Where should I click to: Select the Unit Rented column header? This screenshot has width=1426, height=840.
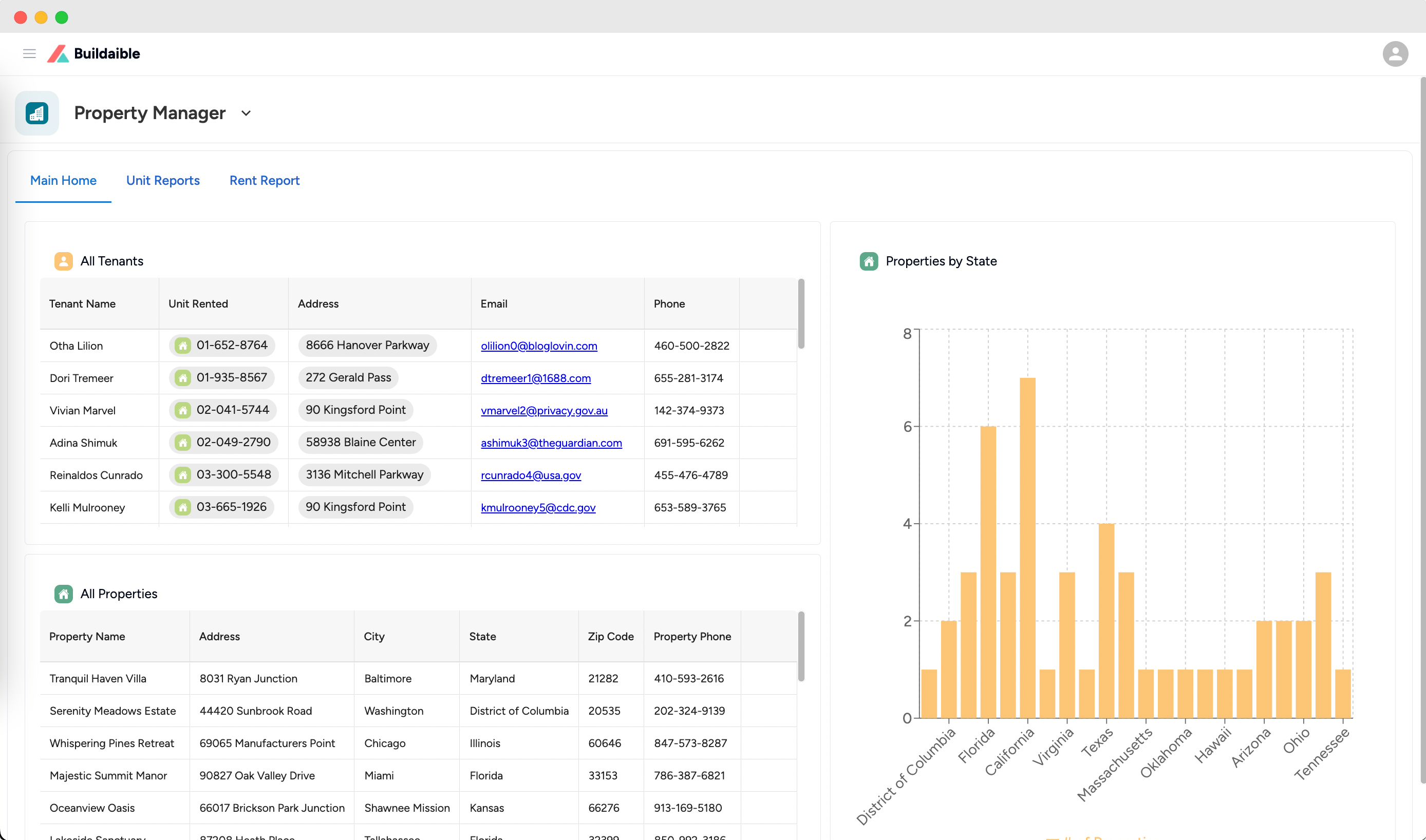[223, 303]
